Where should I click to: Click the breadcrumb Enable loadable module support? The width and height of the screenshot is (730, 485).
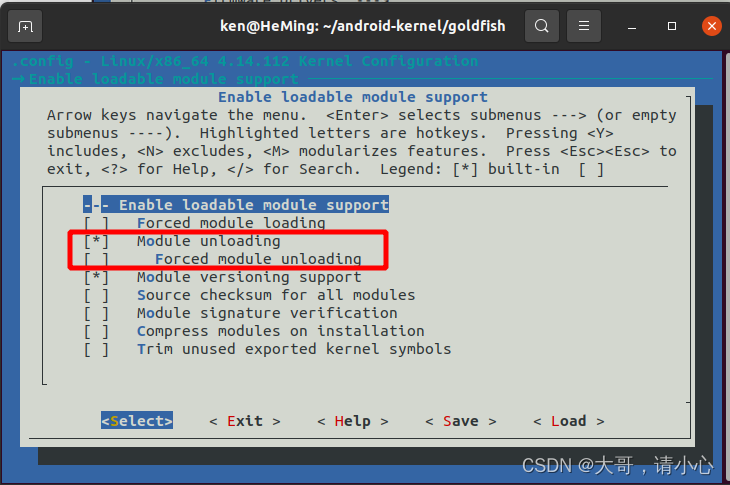click(163, 79)
